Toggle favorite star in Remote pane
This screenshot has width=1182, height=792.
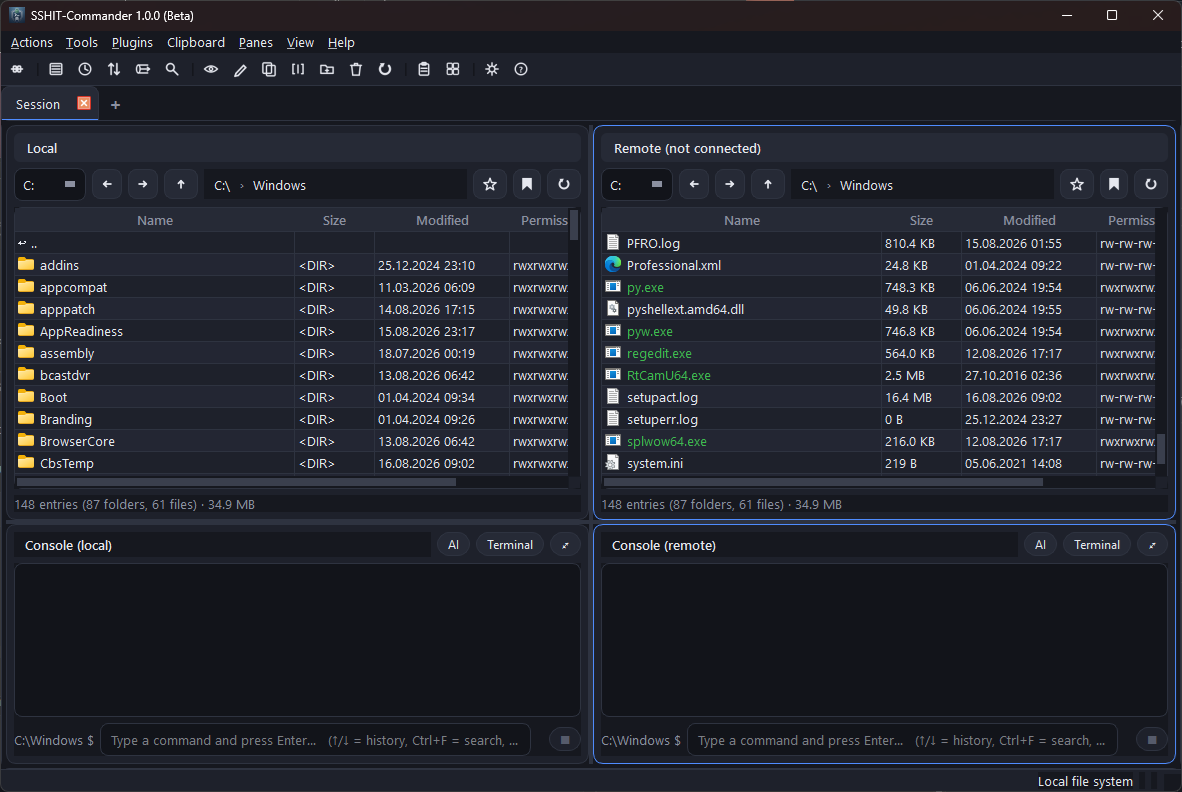1077,185
